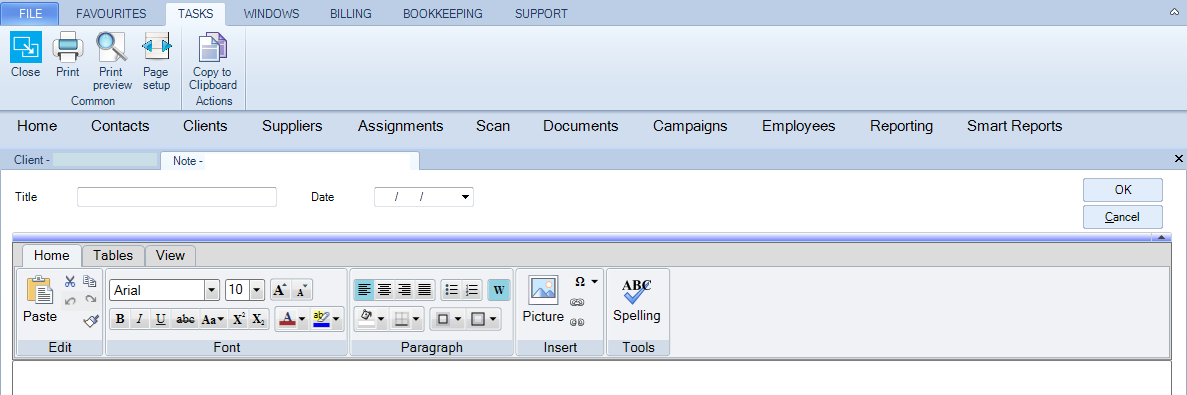Click the Print icon
This screenshot has width=1187, height=395.
[x=67, y=48]
